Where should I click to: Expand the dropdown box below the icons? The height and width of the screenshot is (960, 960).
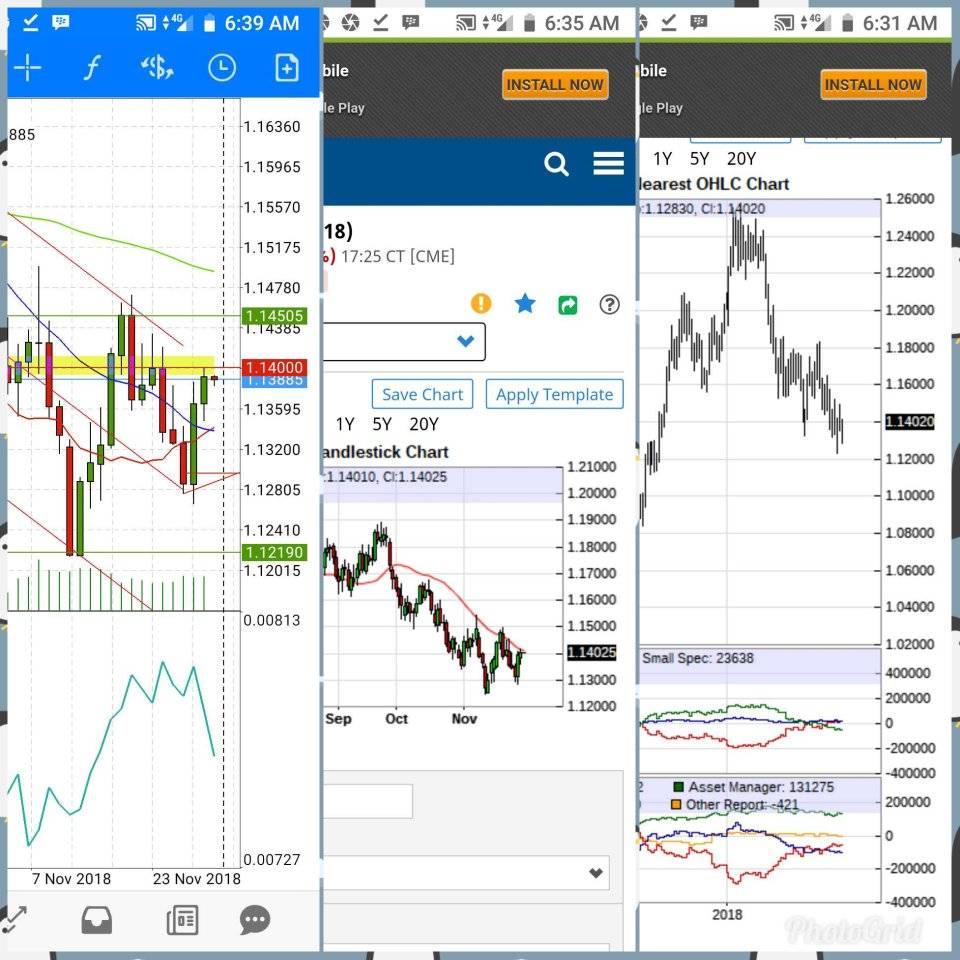tap(404, 342)
